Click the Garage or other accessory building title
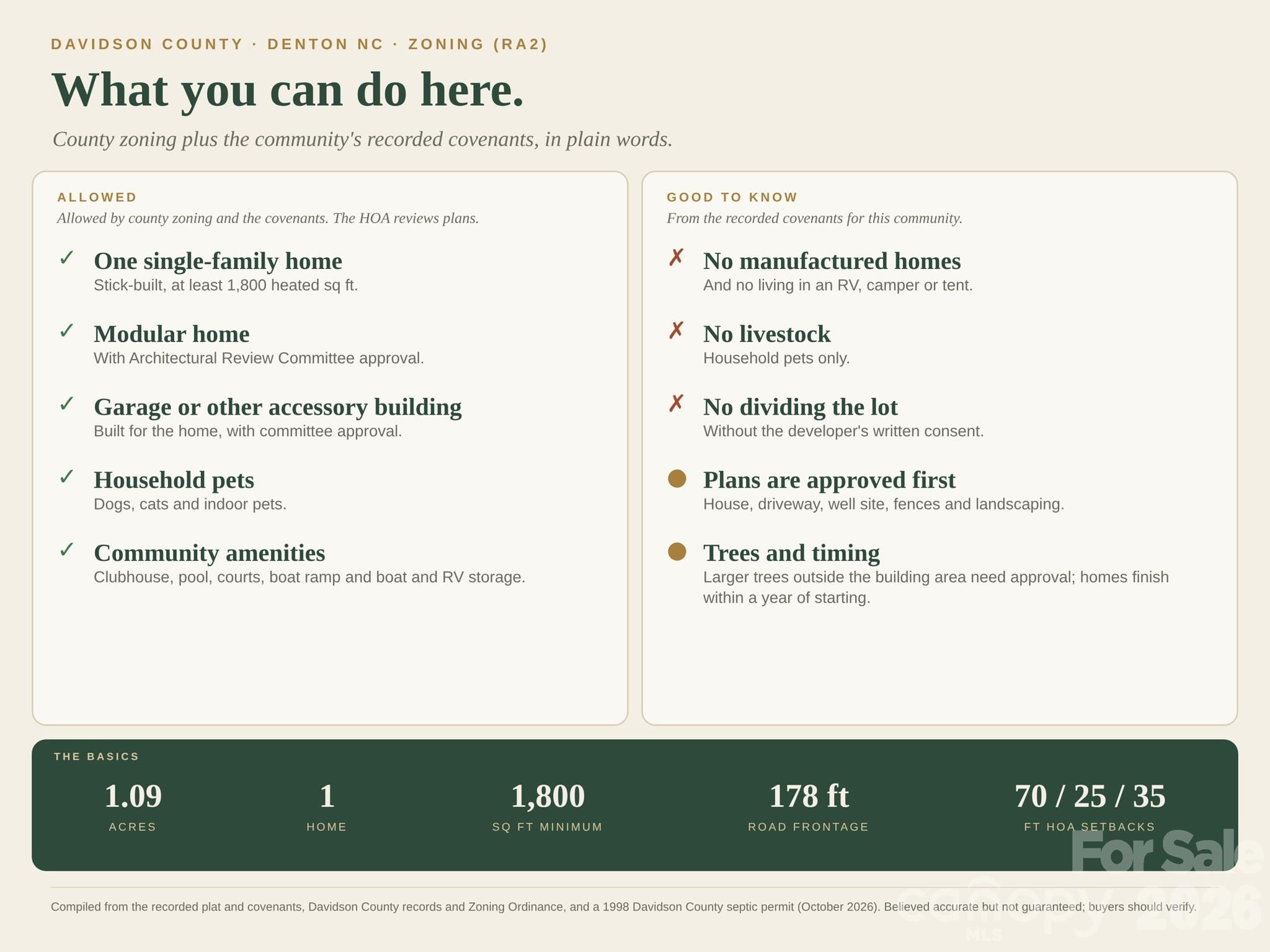Screen dimensions: 1270x952 click(277, 407)
